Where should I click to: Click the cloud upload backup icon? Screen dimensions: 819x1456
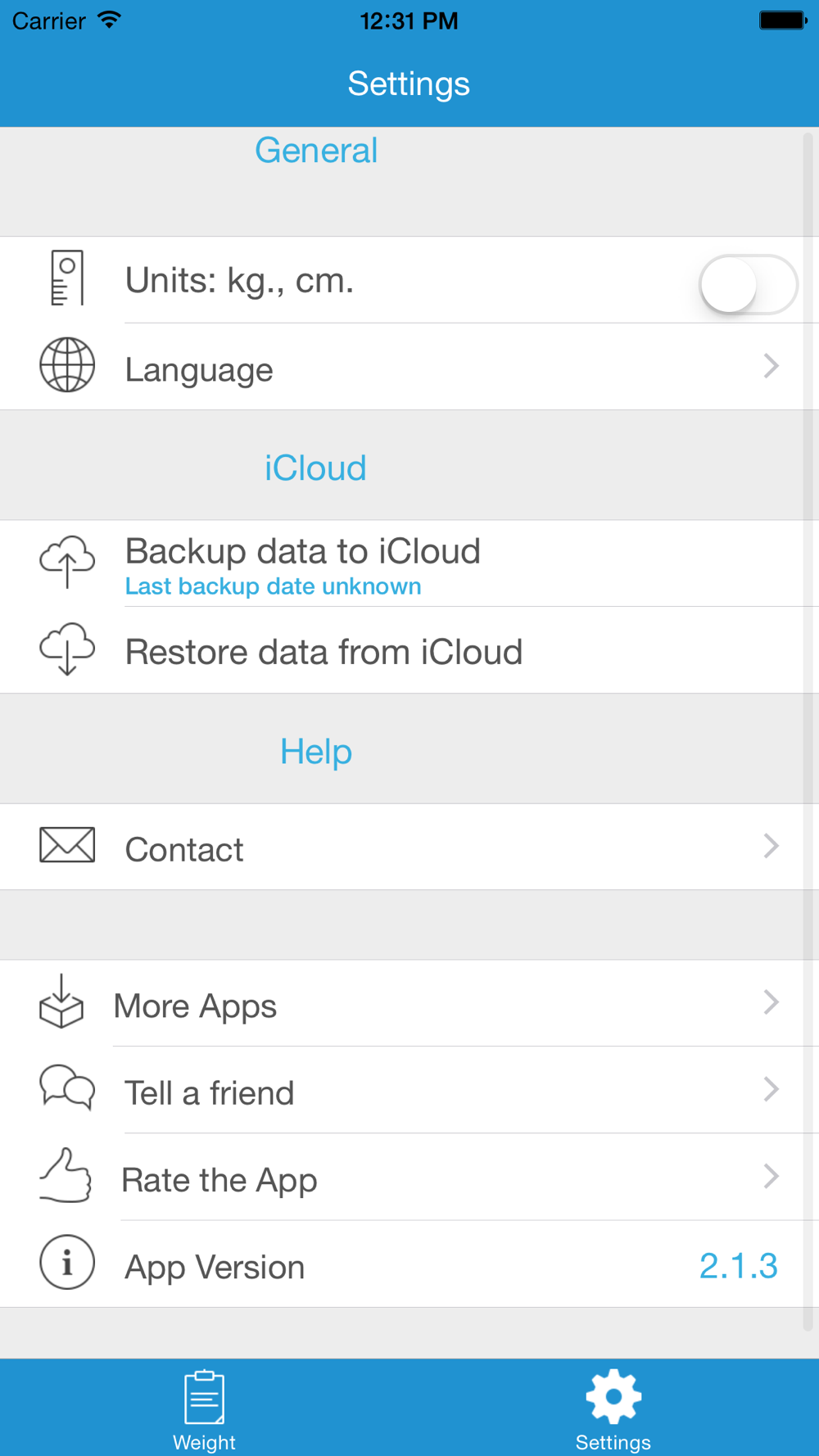(x=67, y=562)
